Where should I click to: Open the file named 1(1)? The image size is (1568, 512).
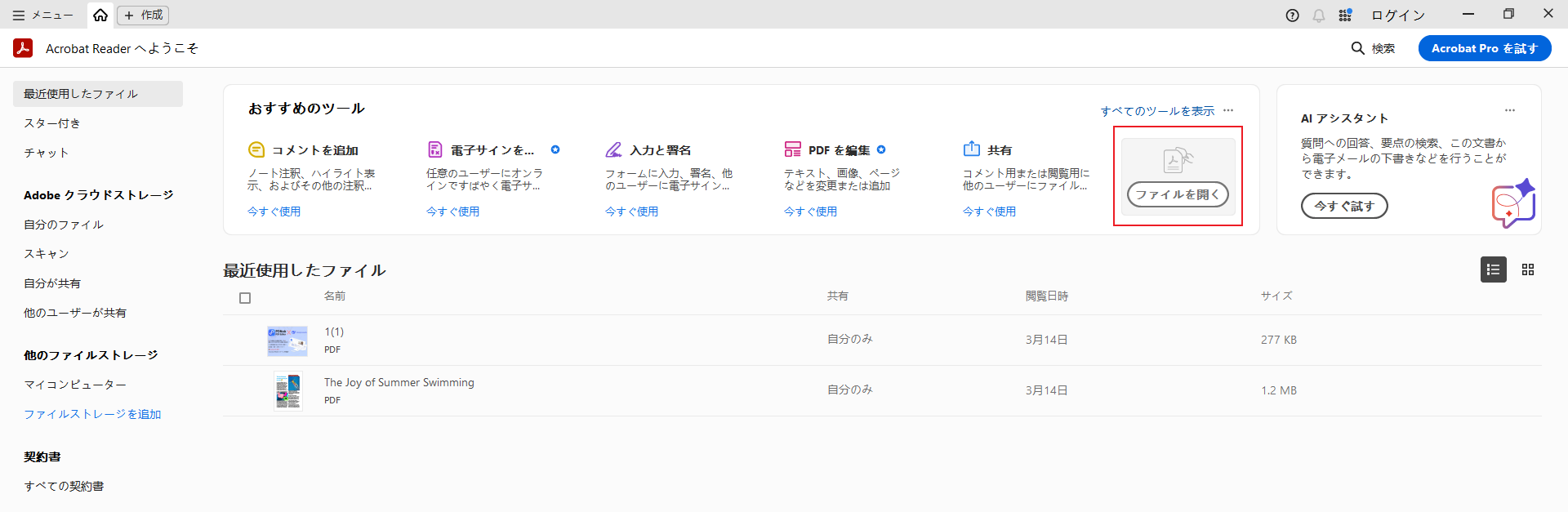[x=334, y=332]
